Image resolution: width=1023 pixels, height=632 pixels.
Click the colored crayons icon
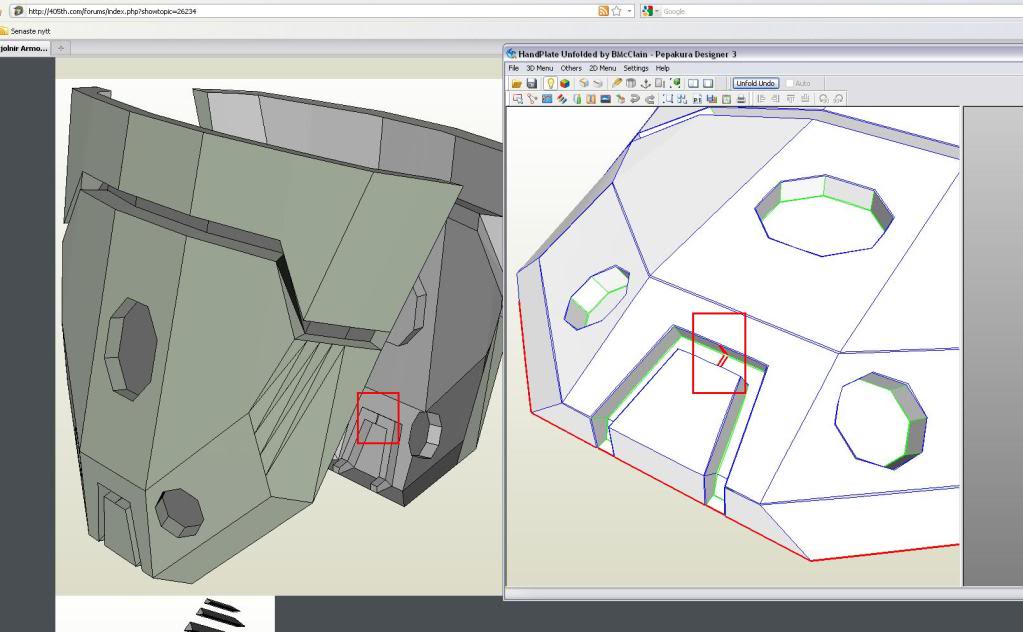pyautogui.click(x=562, y=99)
